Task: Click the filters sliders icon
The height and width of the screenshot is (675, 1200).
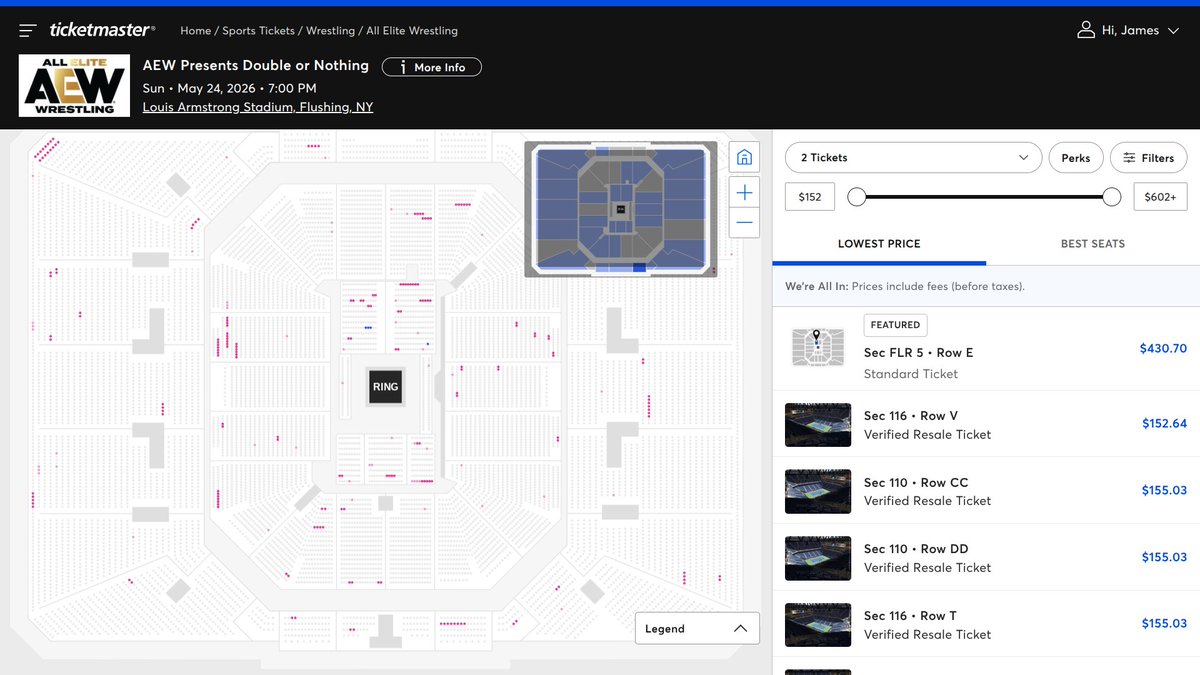Action: coord(1129,158)
